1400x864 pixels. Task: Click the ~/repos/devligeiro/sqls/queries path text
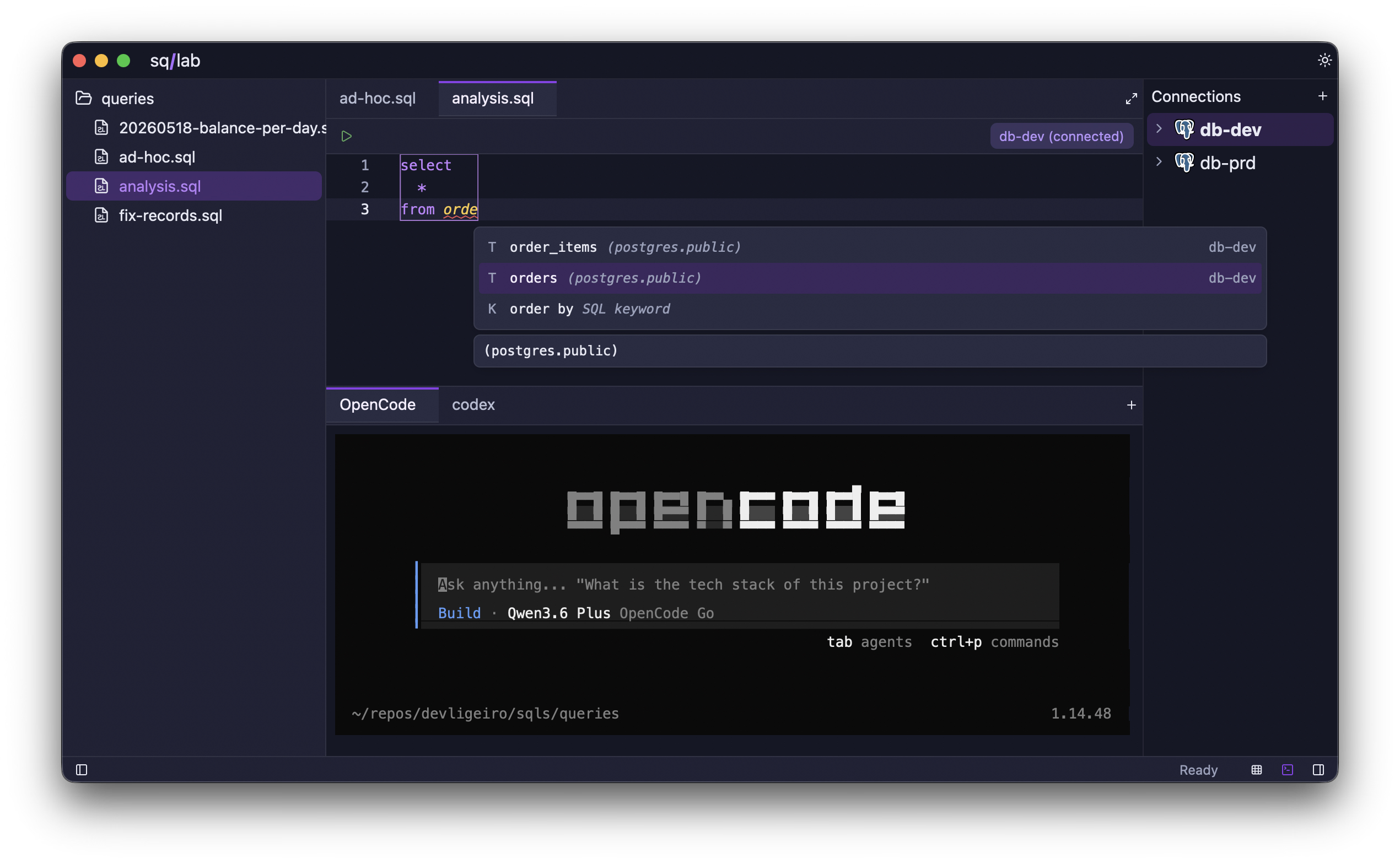click(x=485, y=712)
